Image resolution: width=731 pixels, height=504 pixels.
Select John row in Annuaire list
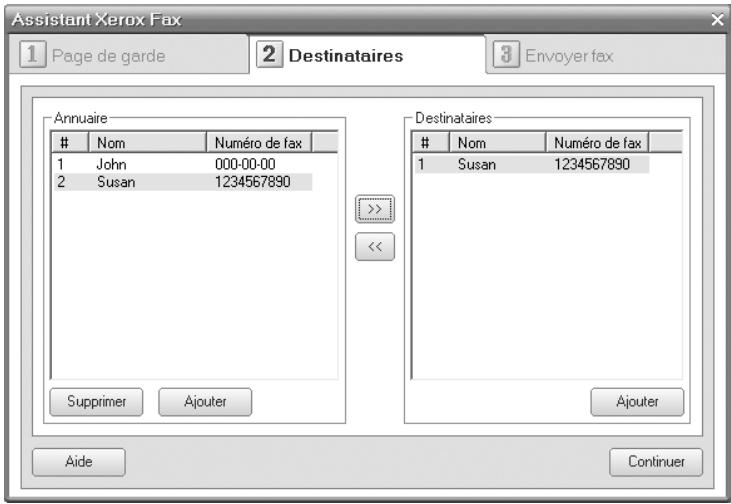point(183,164)
